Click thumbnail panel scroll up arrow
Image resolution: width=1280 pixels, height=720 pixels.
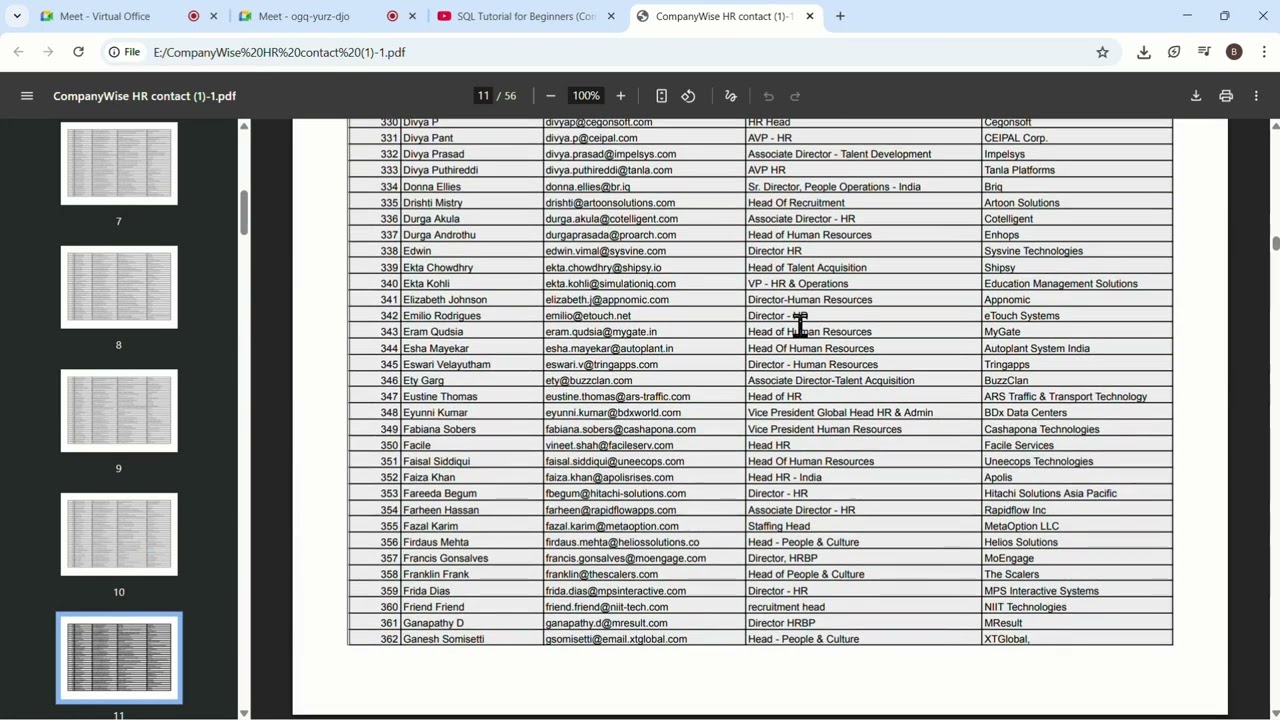coord(244,126)
